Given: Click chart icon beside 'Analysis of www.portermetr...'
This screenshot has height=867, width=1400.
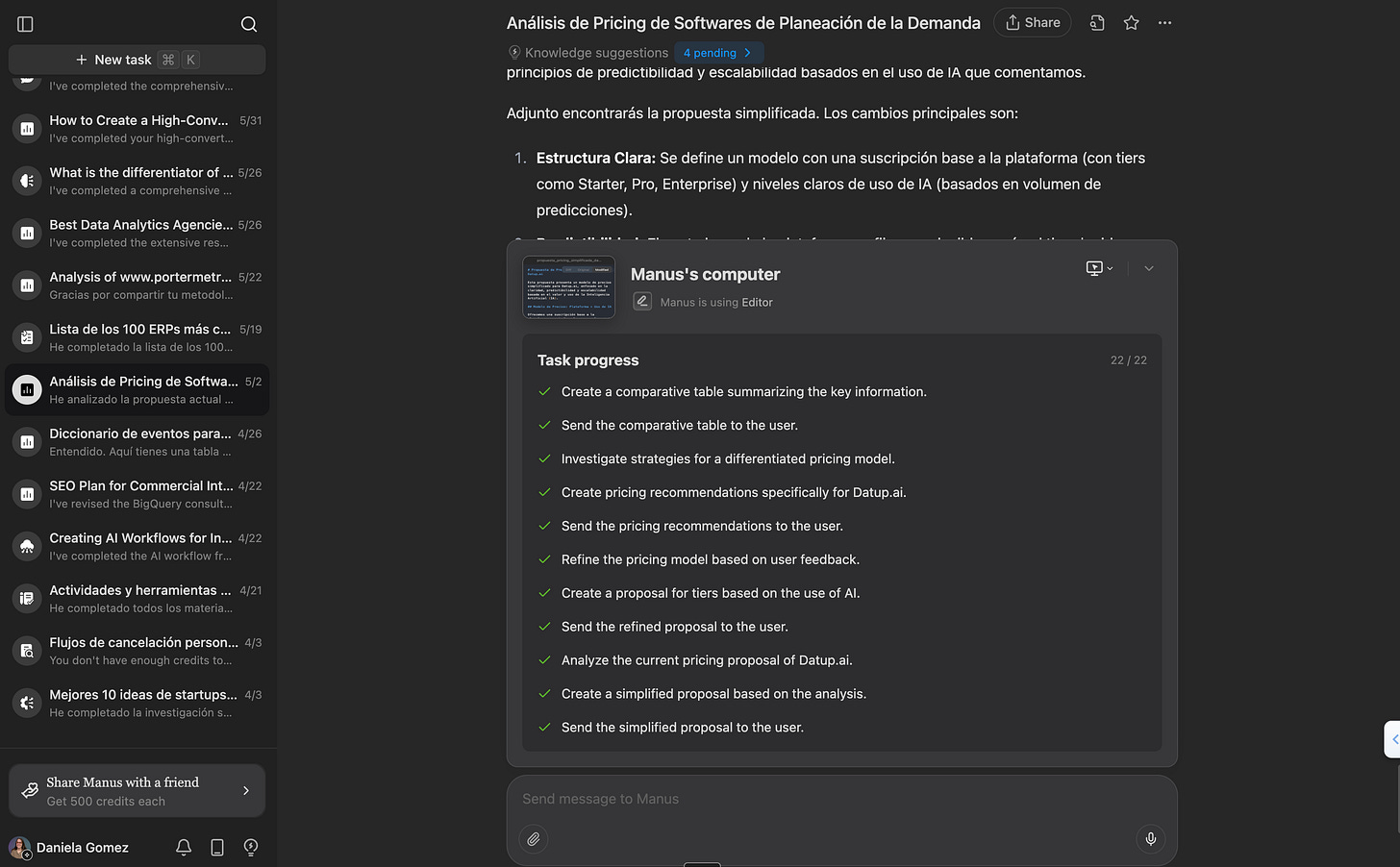Looking at the screenshot, I should (x=27, y=285).
